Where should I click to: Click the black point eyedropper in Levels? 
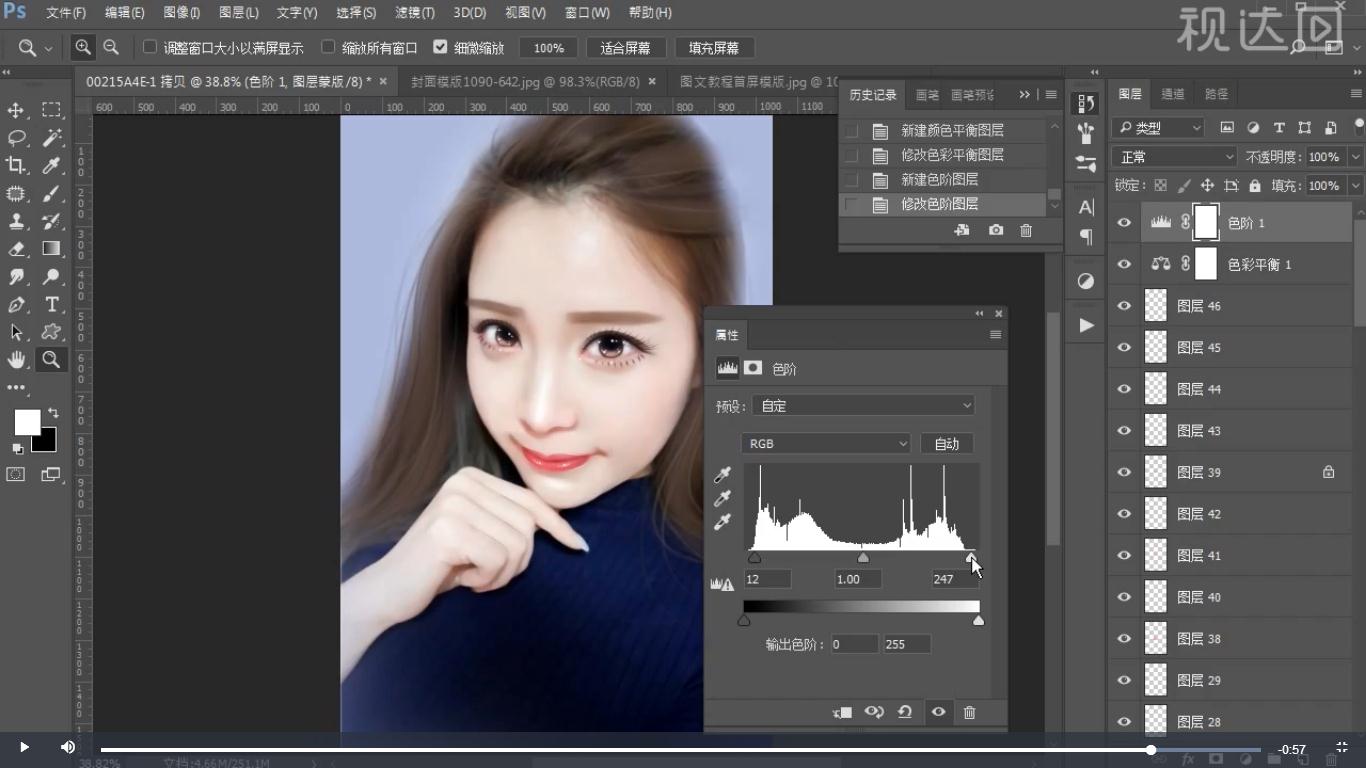pyautogui.click(x=722, y=474)
